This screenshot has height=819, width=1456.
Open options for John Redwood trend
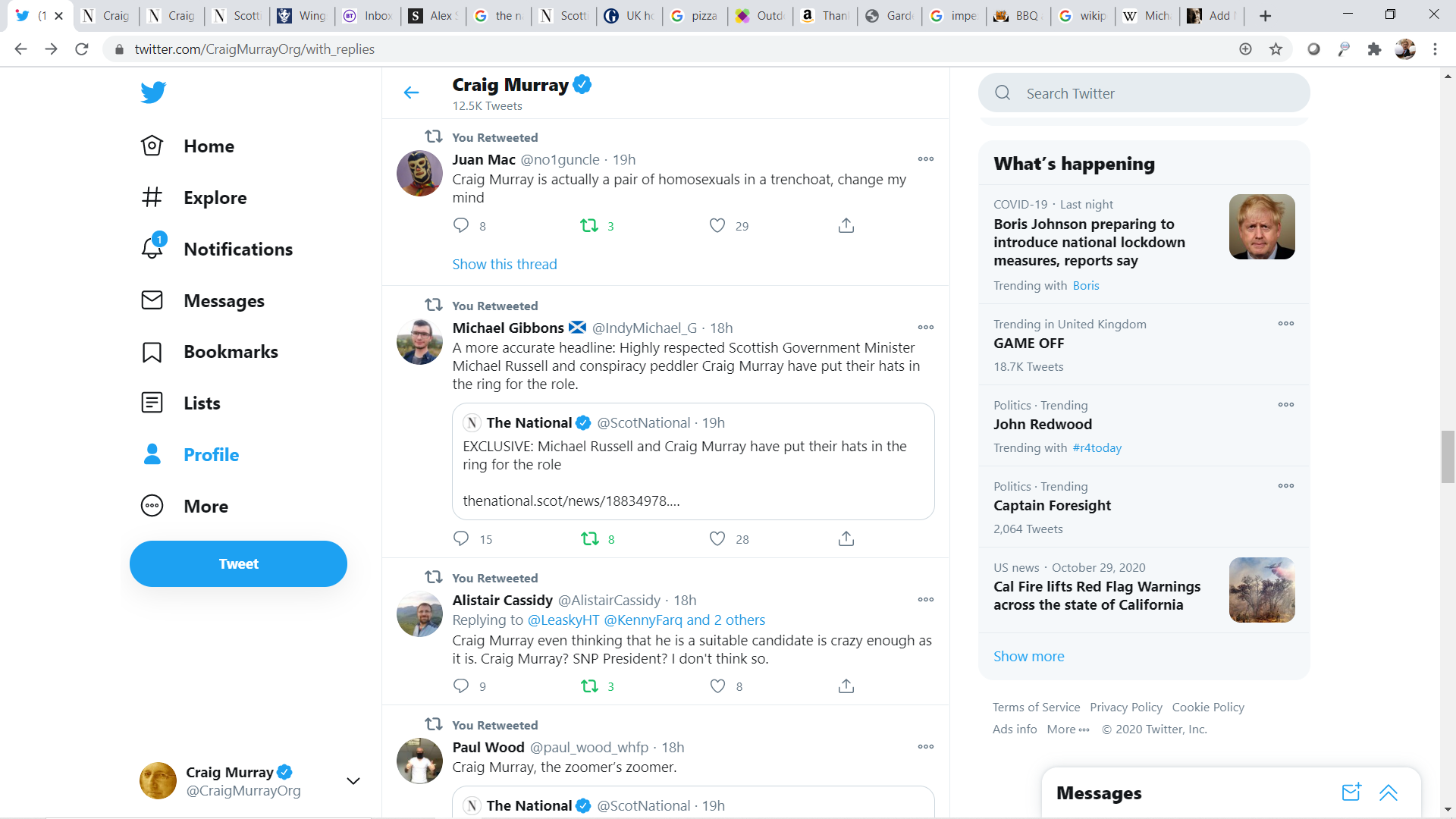coord(1286,405)
